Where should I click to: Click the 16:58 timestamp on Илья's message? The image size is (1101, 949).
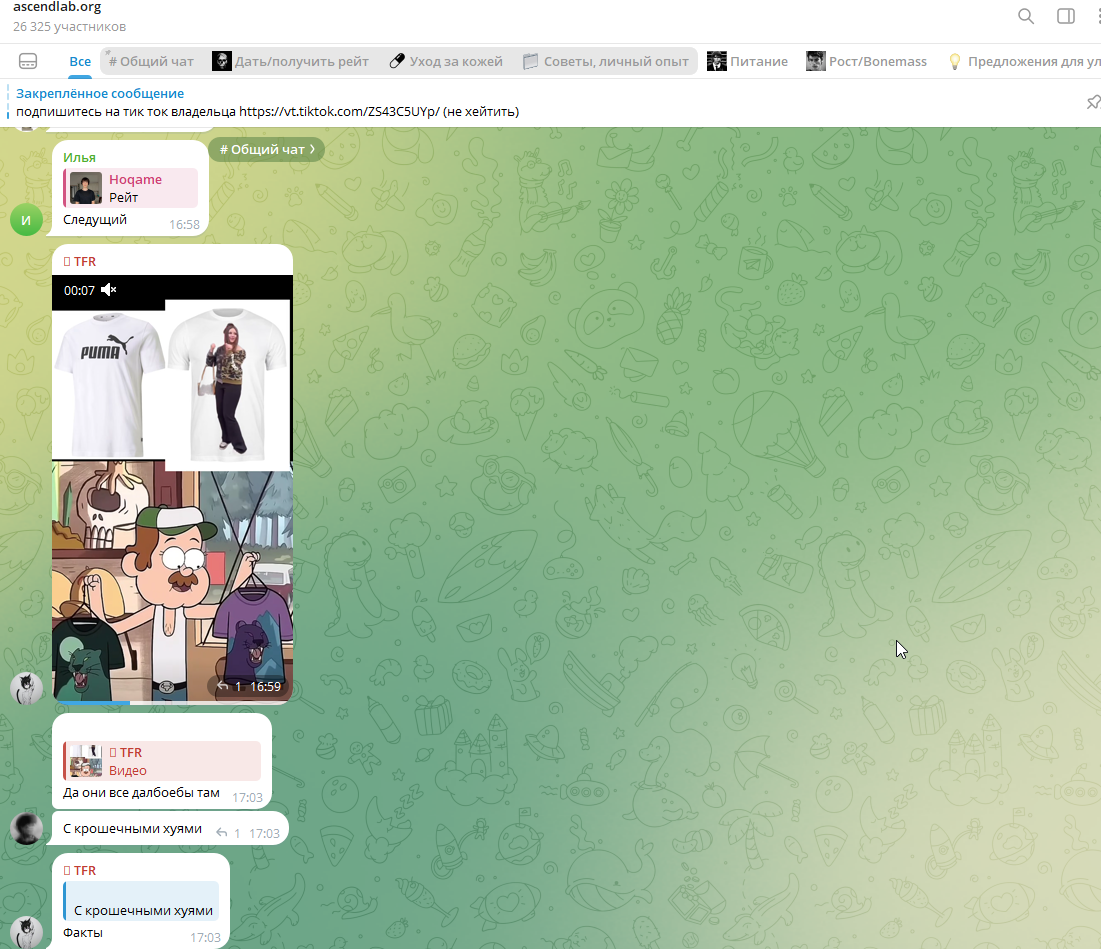pos(184,225)
